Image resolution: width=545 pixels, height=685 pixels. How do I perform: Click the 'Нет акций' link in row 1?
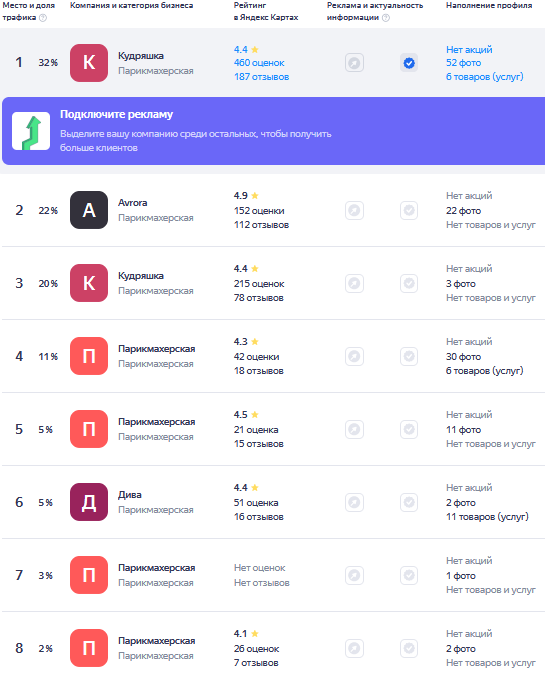pyautogui.click(x=469, y=49)
